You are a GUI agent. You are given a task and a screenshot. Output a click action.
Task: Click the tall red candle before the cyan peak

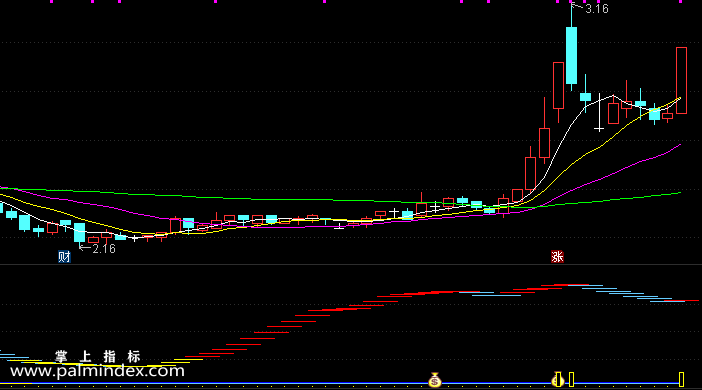[558, 86]
